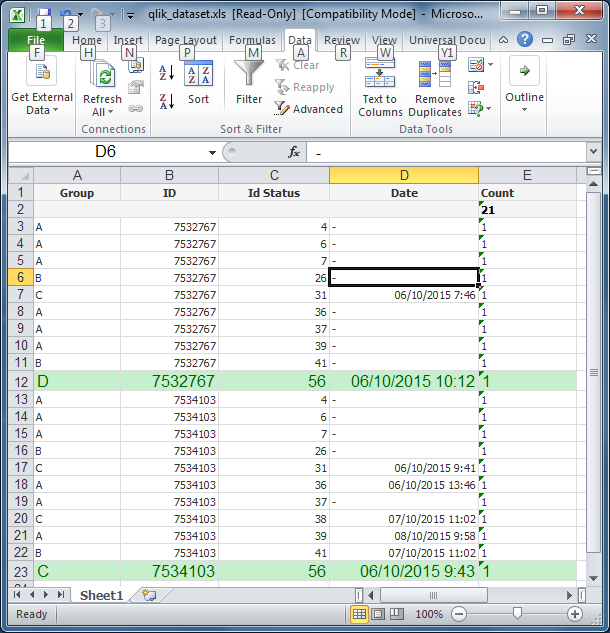
Task: Expand the Data Validation dropdown arrow
Action: [x=491, y=65]
